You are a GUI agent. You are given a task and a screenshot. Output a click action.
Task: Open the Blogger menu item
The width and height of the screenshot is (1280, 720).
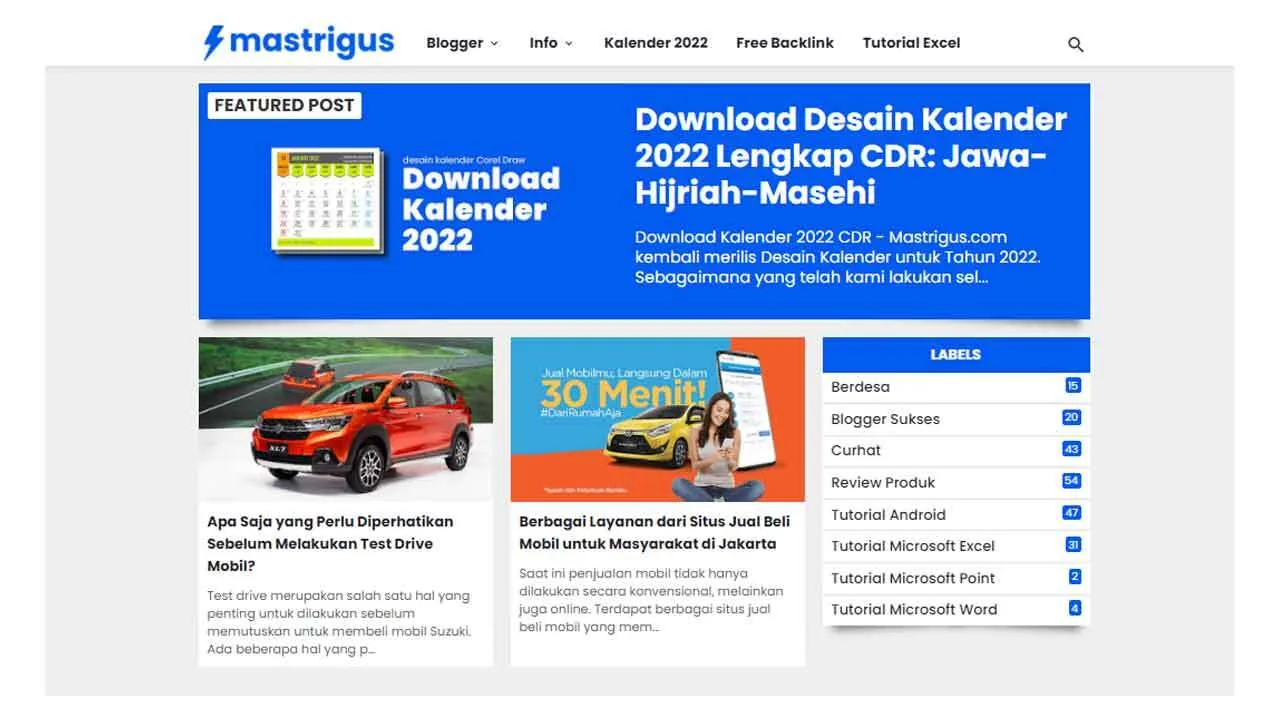pyautogui.click(x=455, y=43)
